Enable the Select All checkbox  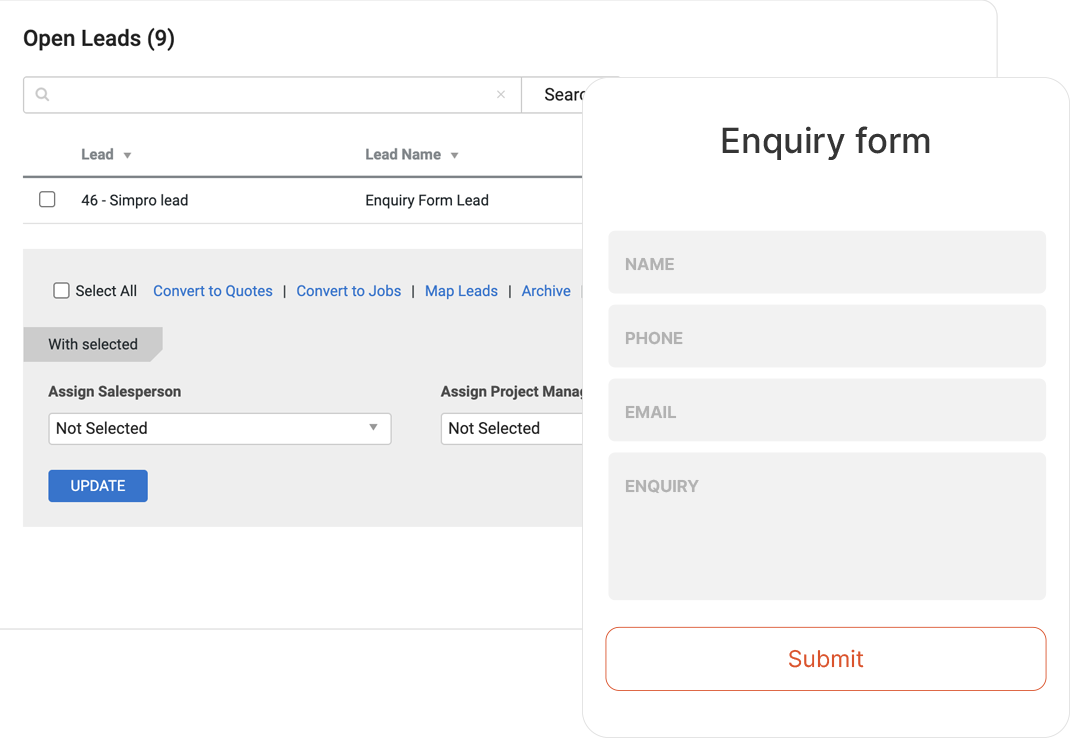[62, 291]
